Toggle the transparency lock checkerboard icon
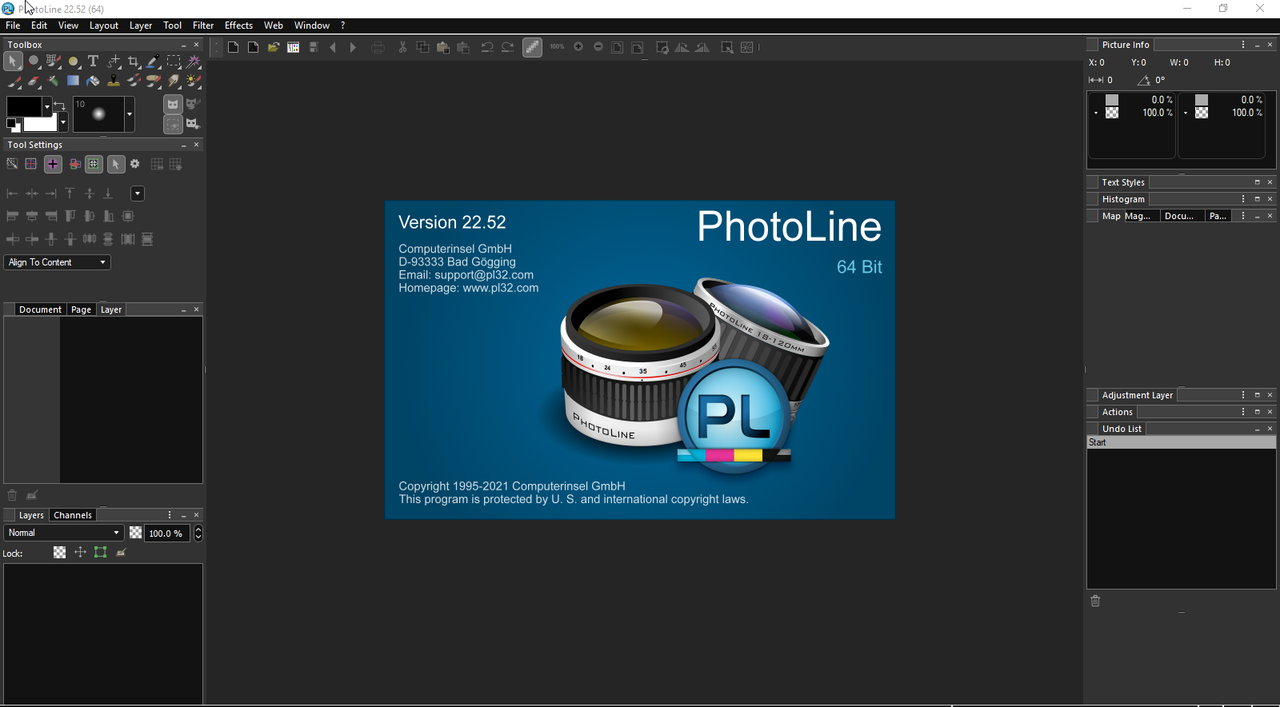The image size is (1280, 707). (60, 552)
